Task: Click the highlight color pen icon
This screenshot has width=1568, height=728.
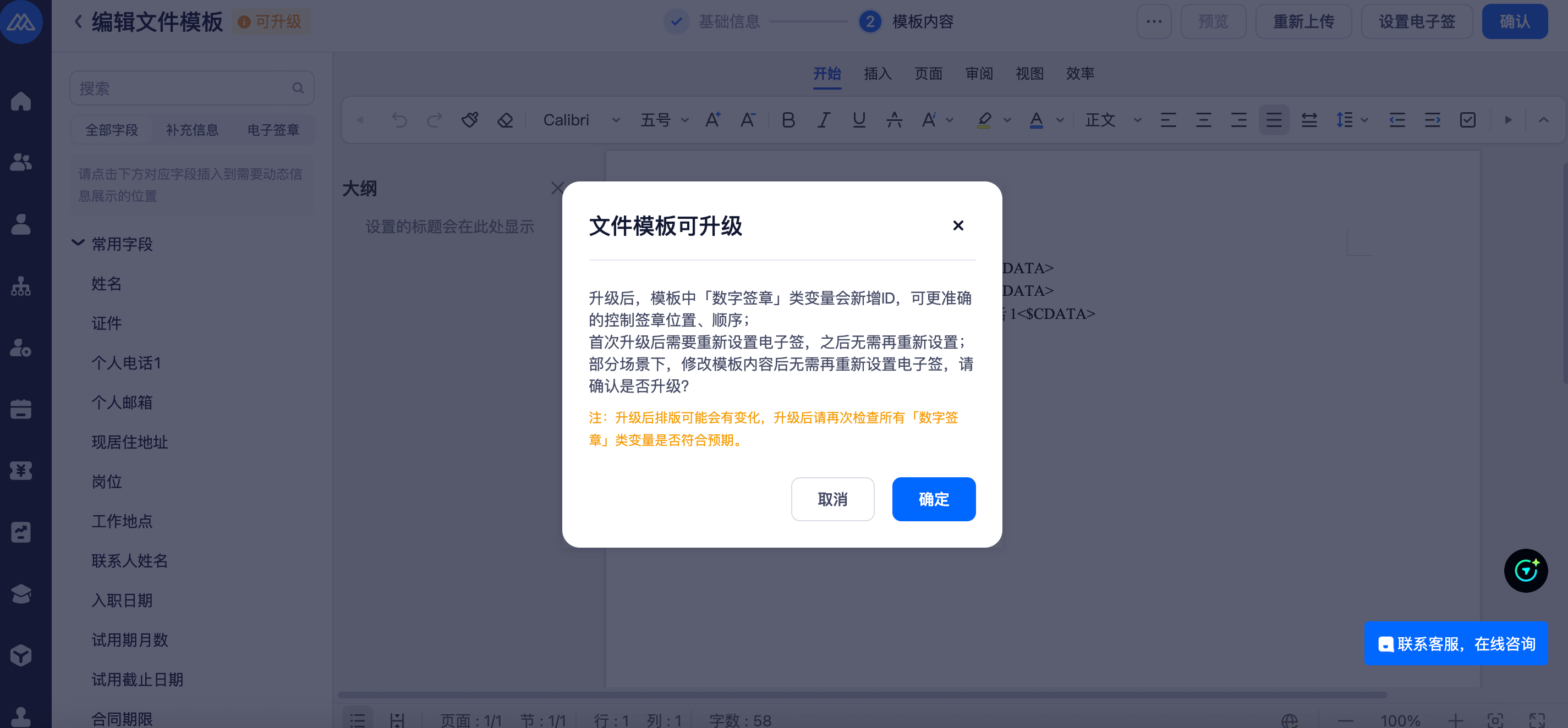Action: click(984, 120)
